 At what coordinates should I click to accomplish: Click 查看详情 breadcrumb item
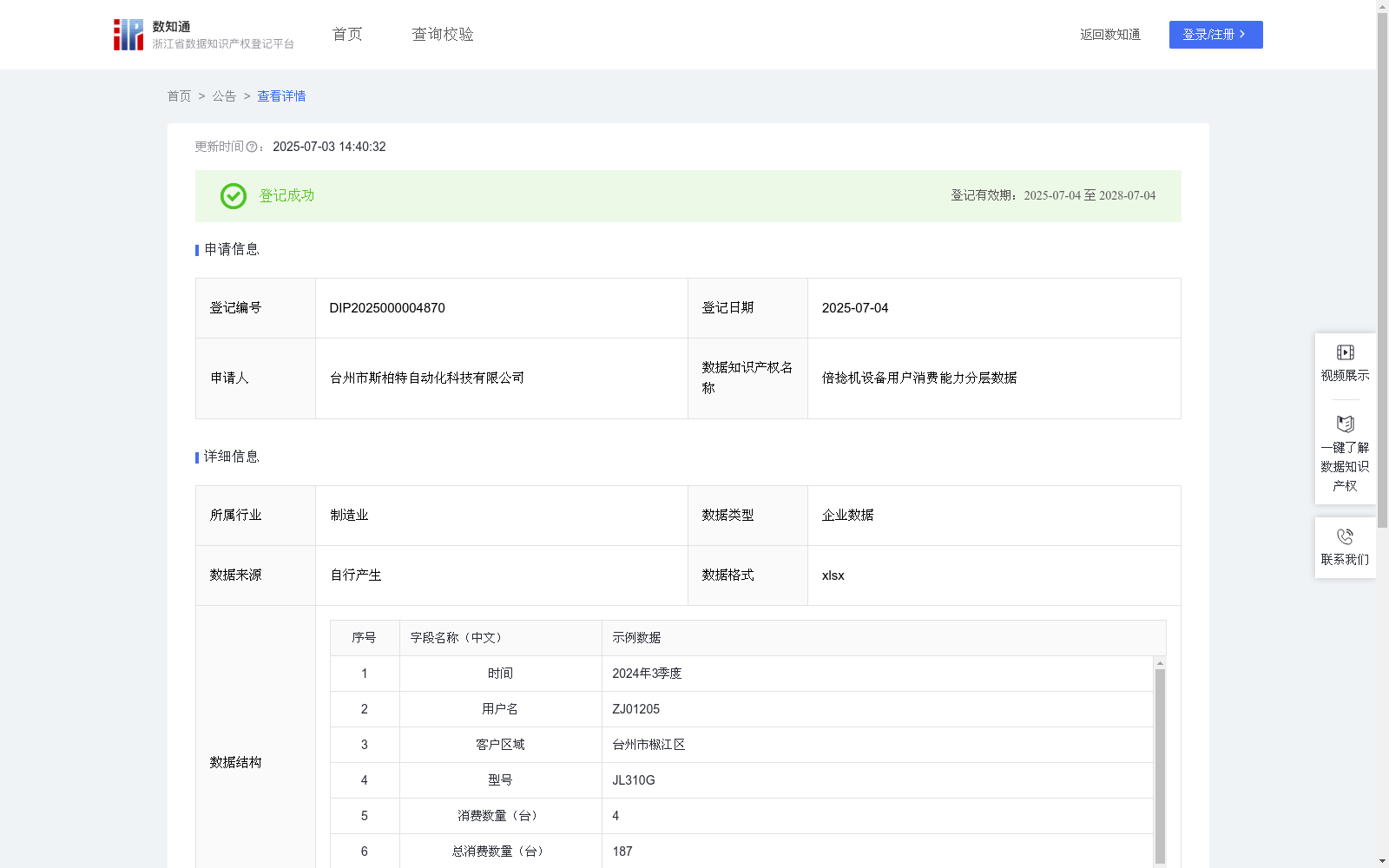(281, 96)
